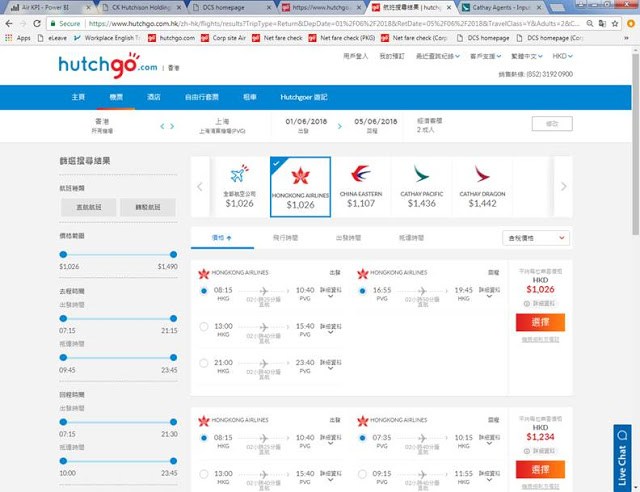Click the translate icon in the address bar

[x=602, y=24]
